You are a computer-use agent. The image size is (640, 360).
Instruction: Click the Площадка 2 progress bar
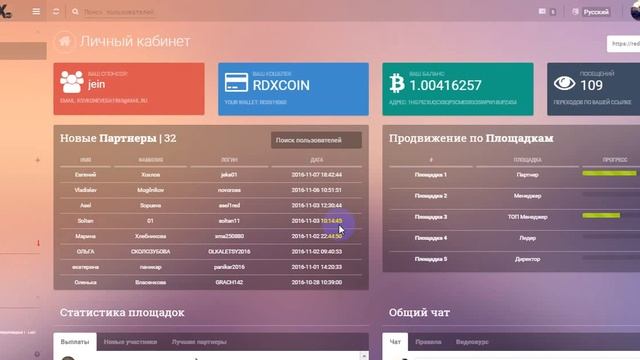pos(611,195)
